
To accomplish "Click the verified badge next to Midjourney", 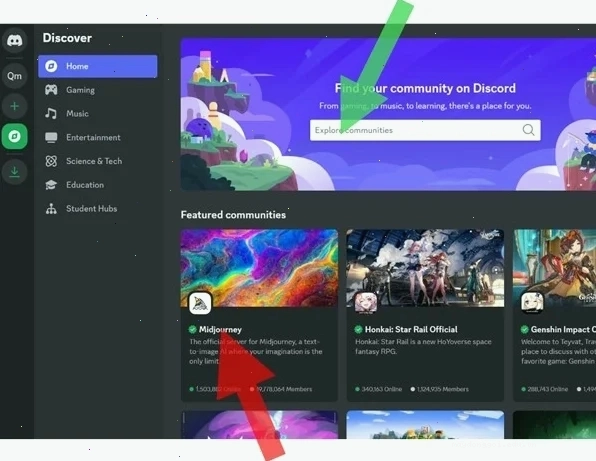I will [192, 329].
